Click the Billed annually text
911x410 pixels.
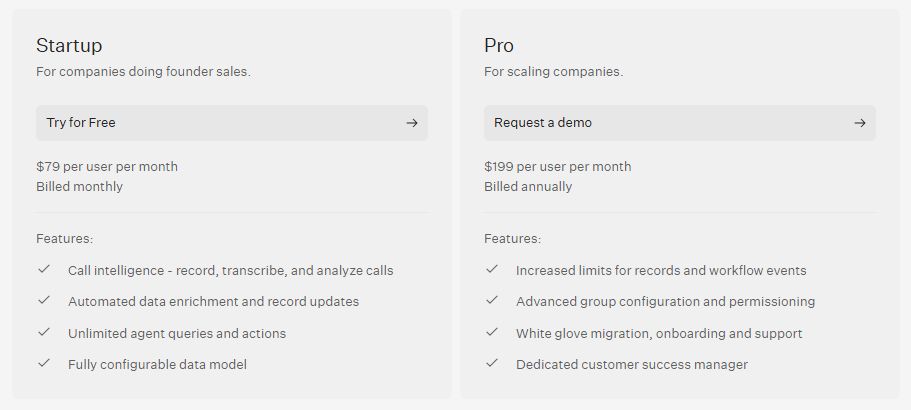[528, 186]
